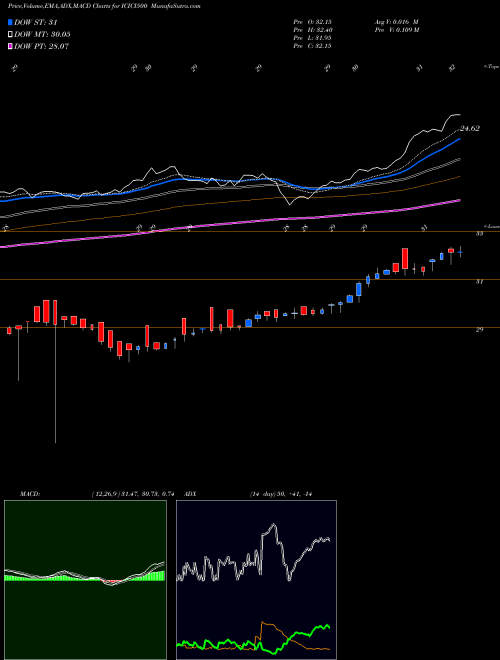Click the 33 price axis label
500x660 pixels.
pyautogui.click(x=479, y=234)
